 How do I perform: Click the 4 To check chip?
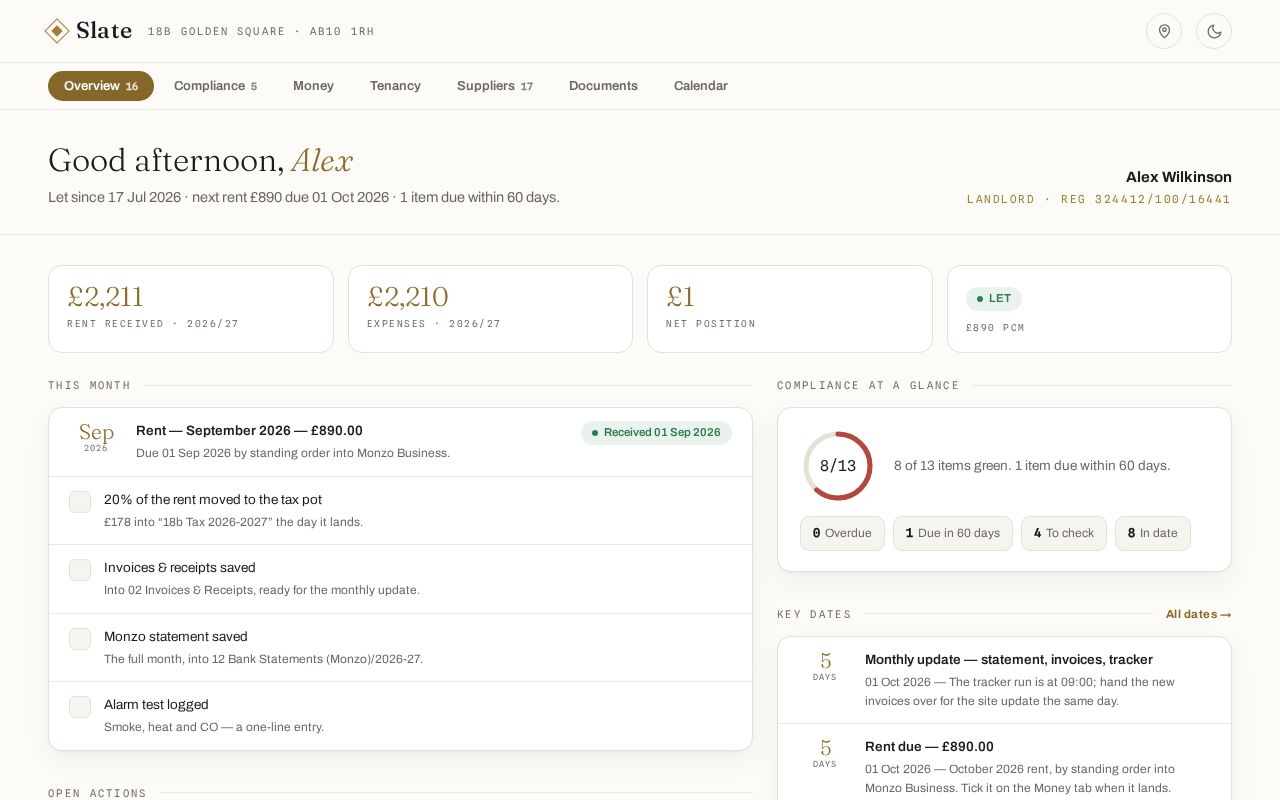[1064, 533]
